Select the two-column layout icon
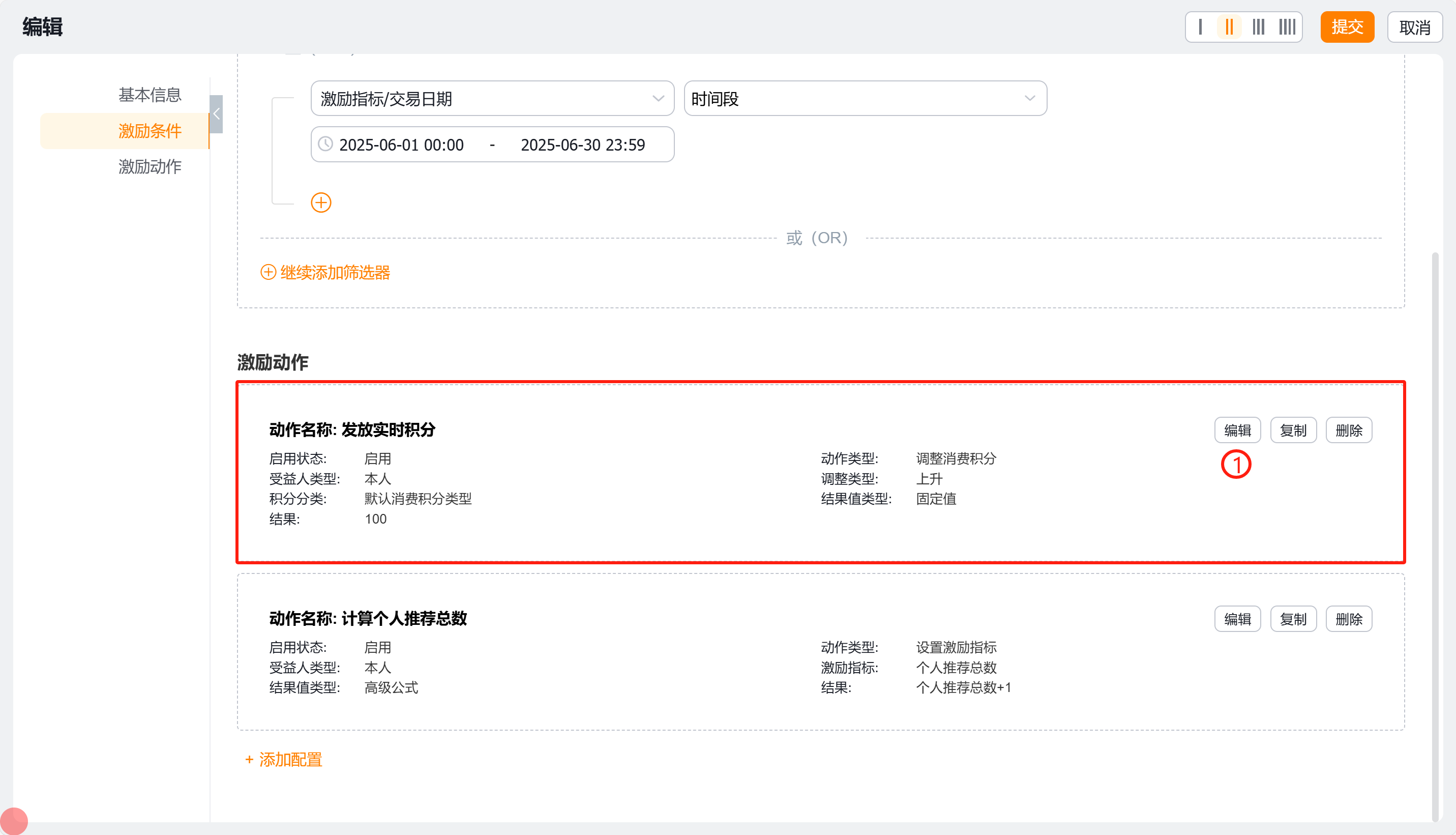1456x835 pixels. point(1229,27)
